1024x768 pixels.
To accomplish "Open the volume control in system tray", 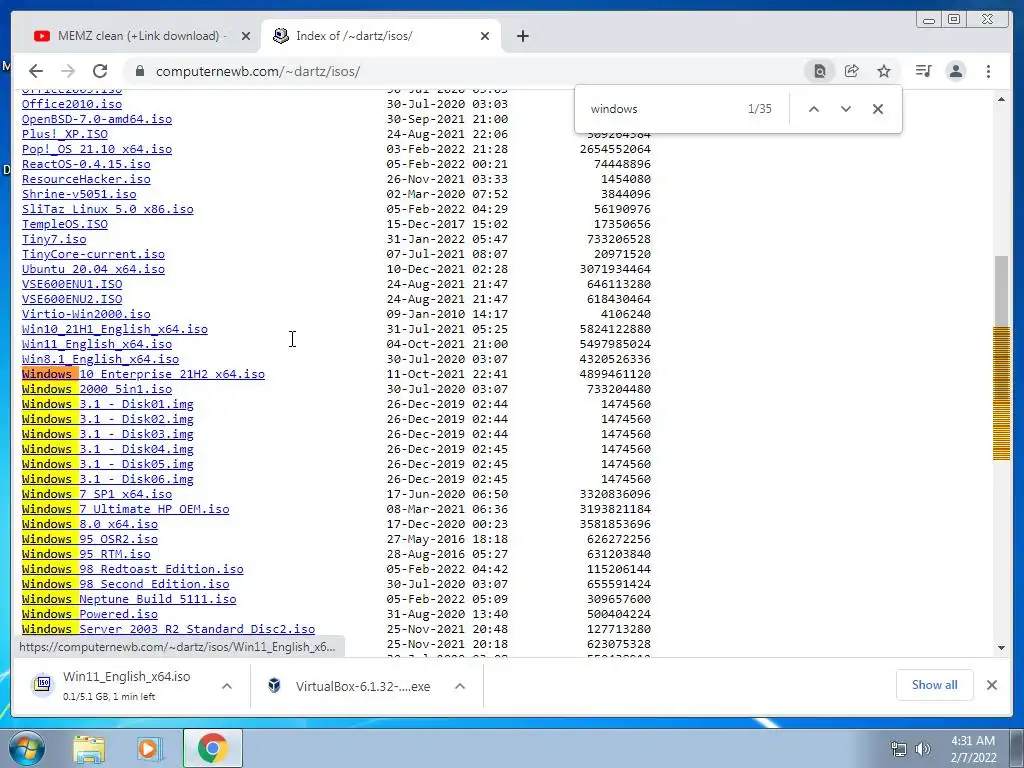I will (x=923, y=749).
